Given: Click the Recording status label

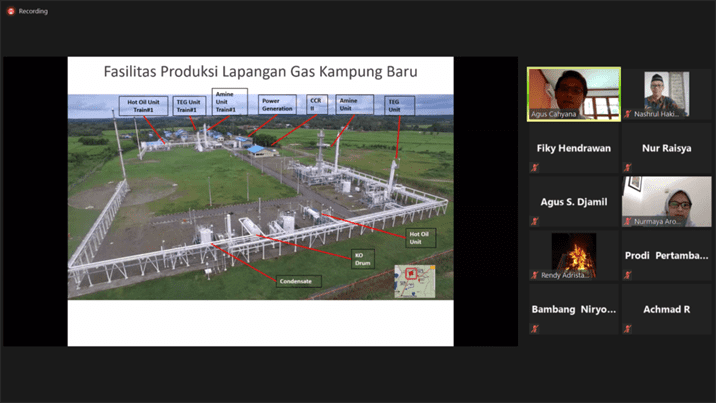Looking at the screenshot, I should click(x=33, y=11).
